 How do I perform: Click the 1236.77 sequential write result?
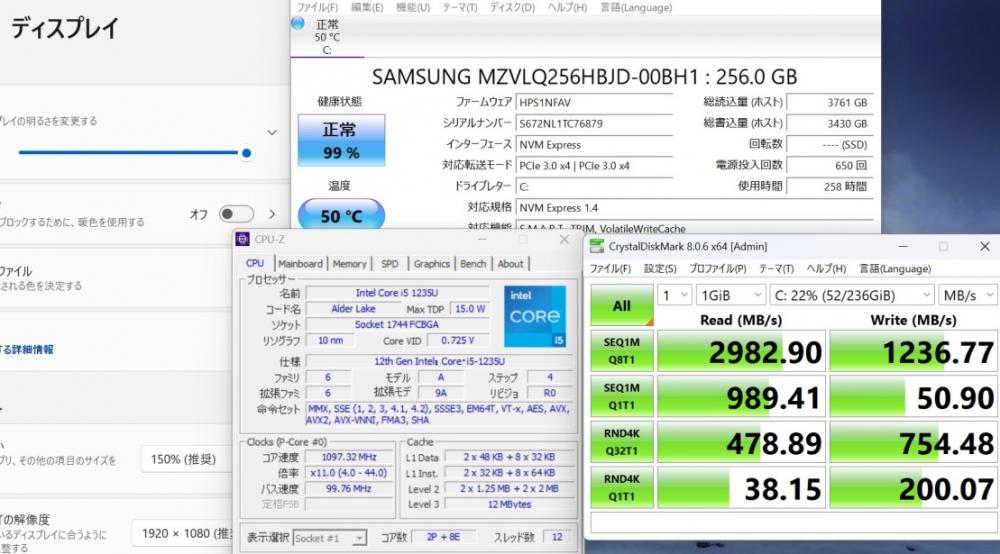click(x=913, y=351)
